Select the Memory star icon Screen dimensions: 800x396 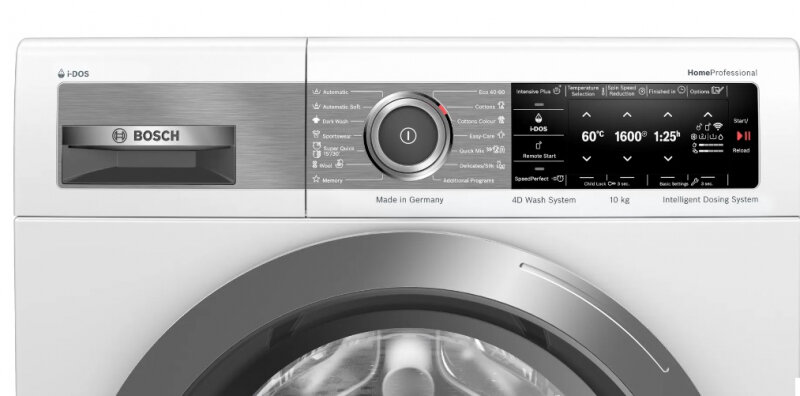pyautogui.click(x=316, y=179)
